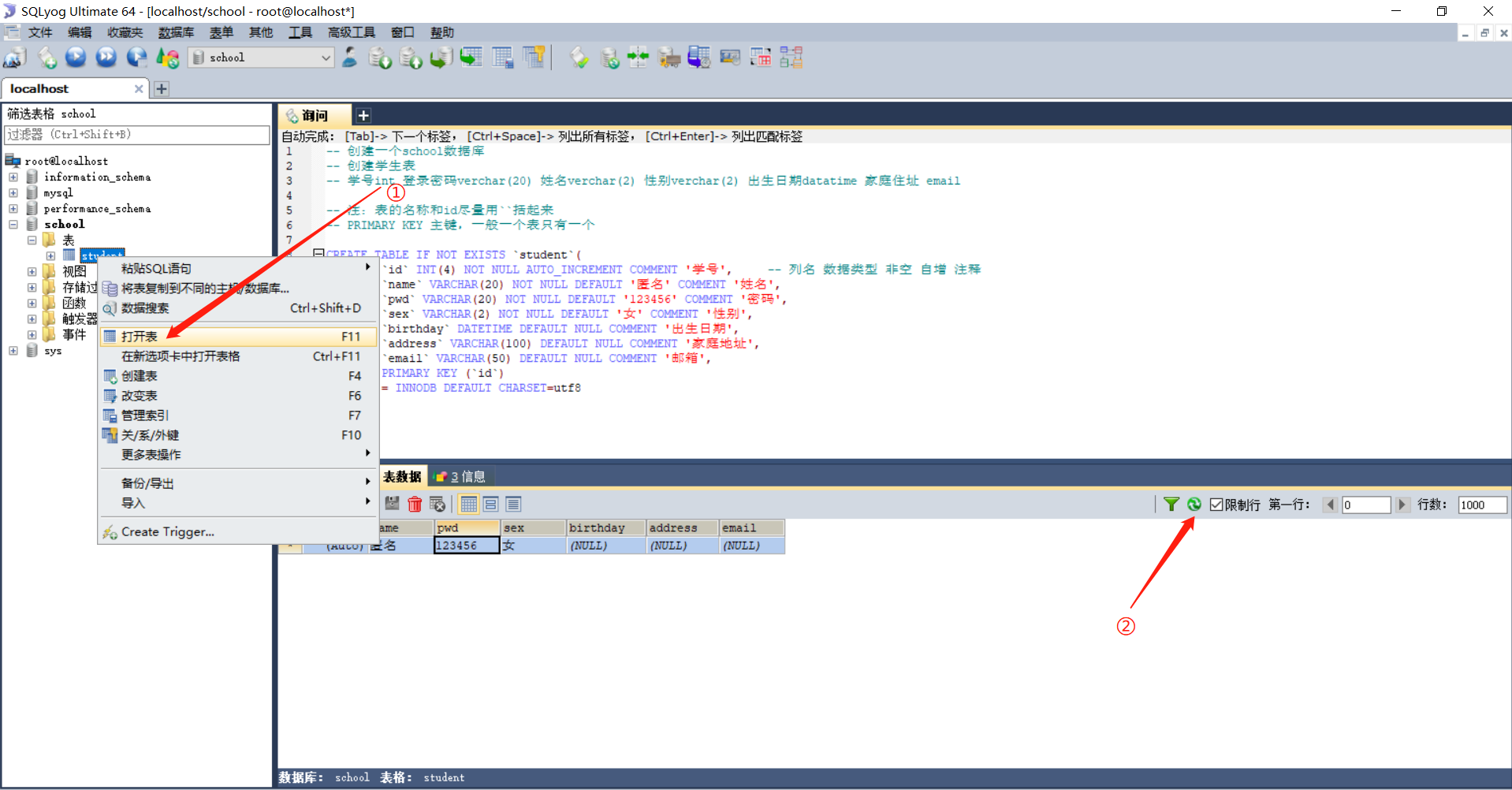Choose Create Trigger... from context menu
Viewport: 1512px width, 790px height.
(x=239, y=532)
